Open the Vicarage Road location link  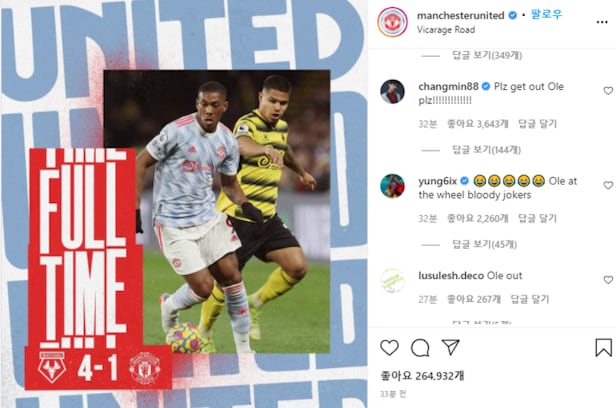tap(446, 30)
